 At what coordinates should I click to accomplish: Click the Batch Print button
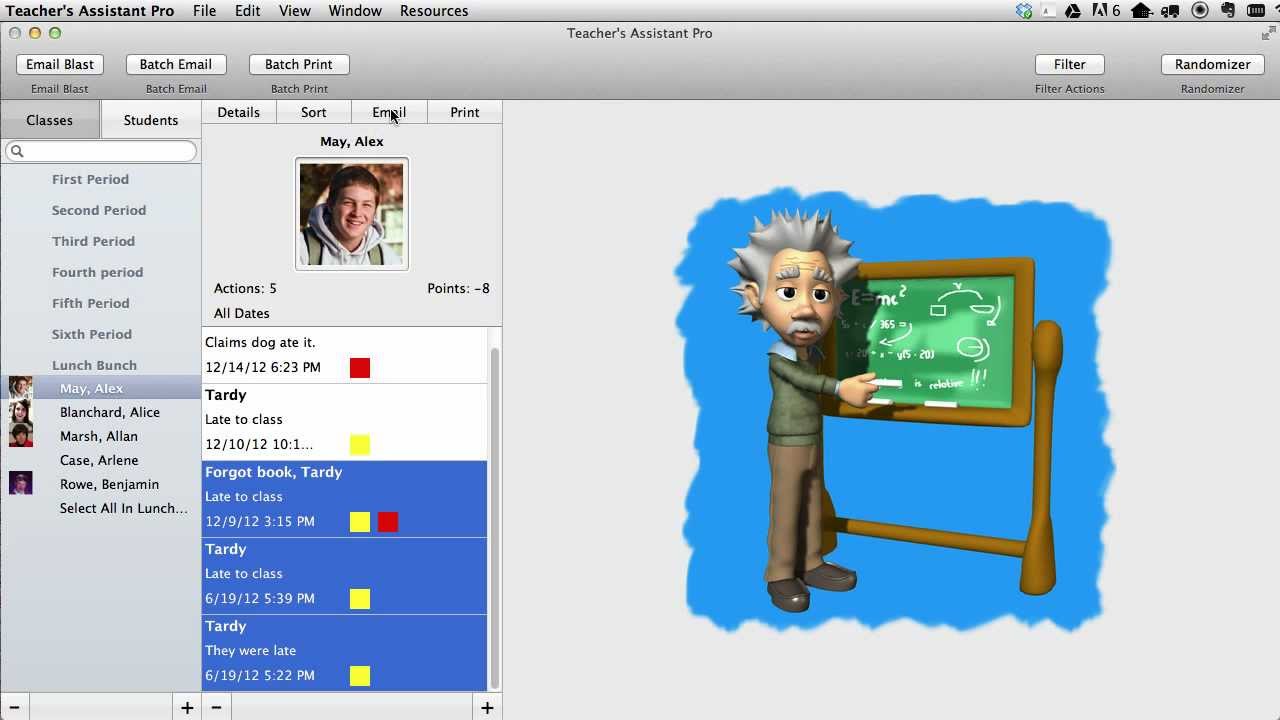point(299,64)
